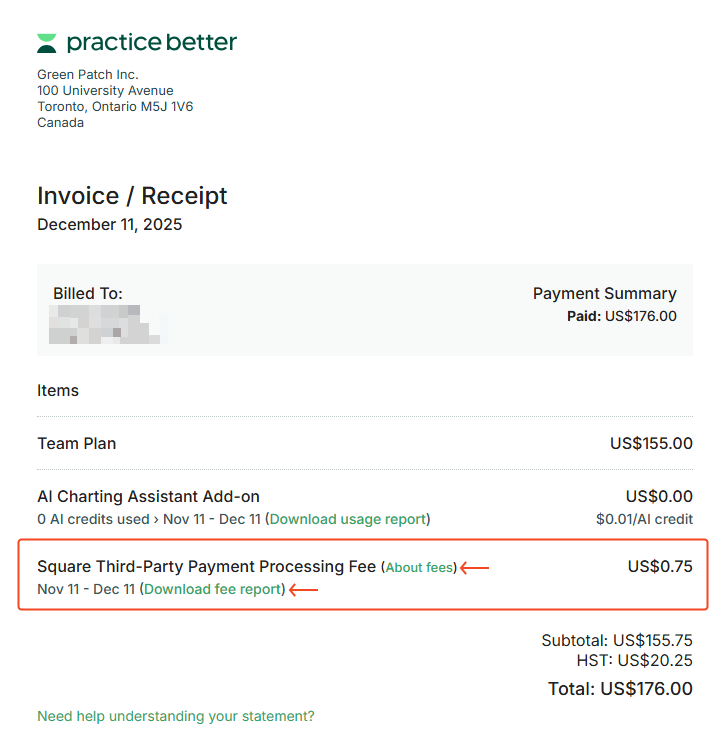Click the 'practice better' wordmark text
This screenshot has width=722, height=752.
click(x=151, y=42)
